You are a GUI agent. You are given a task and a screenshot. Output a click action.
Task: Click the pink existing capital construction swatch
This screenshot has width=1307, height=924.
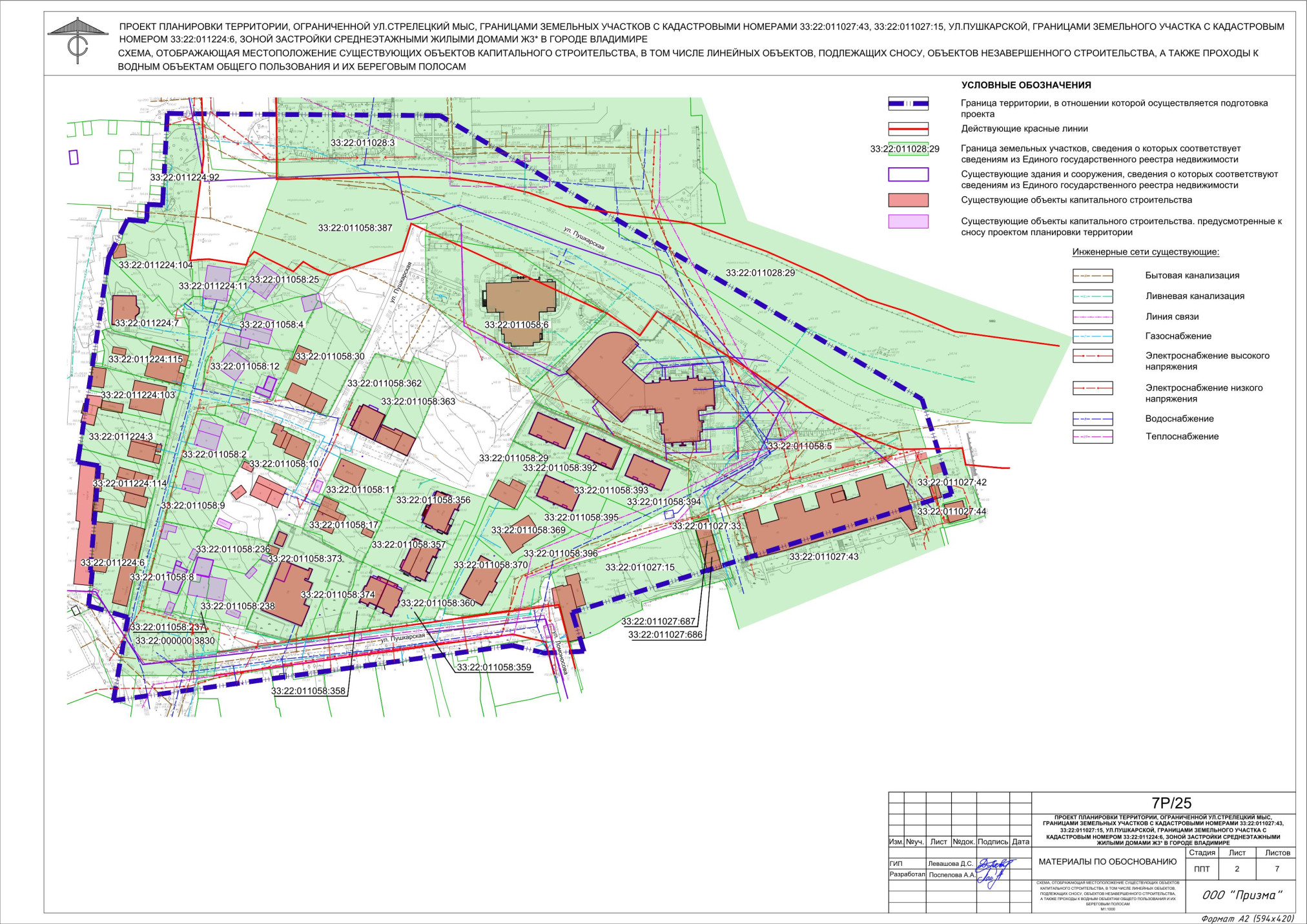907,200
